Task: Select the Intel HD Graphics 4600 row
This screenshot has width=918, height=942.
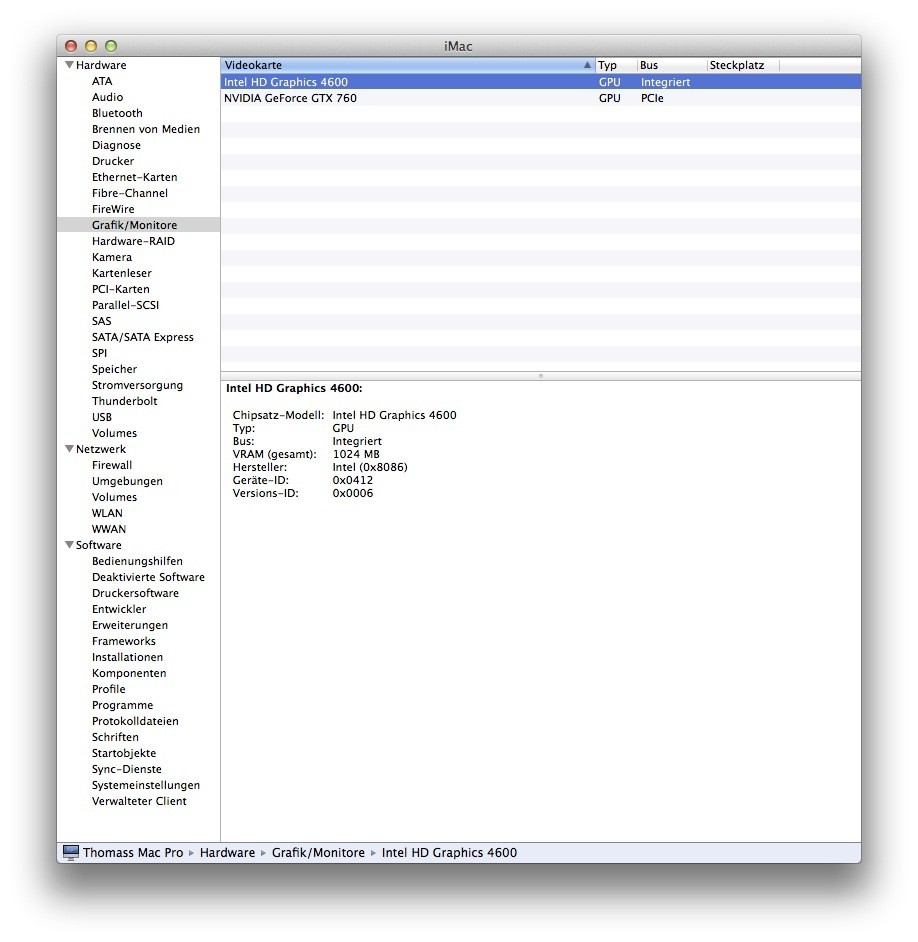Action: pos(541,82)
